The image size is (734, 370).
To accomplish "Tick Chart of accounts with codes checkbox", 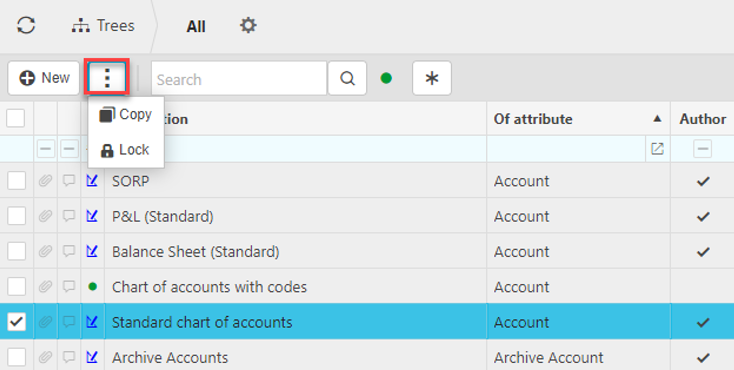I will pos(16,287).
